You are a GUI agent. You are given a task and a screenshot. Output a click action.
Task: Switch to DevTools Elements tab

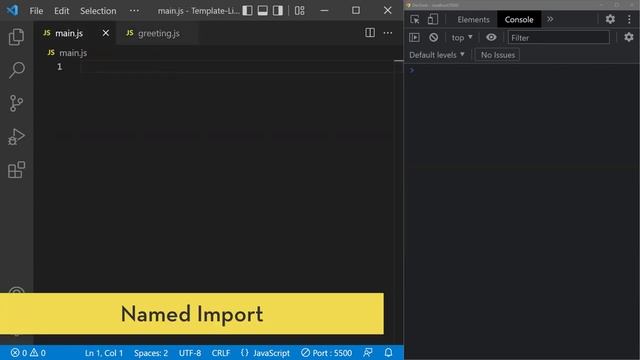point(473,20)
